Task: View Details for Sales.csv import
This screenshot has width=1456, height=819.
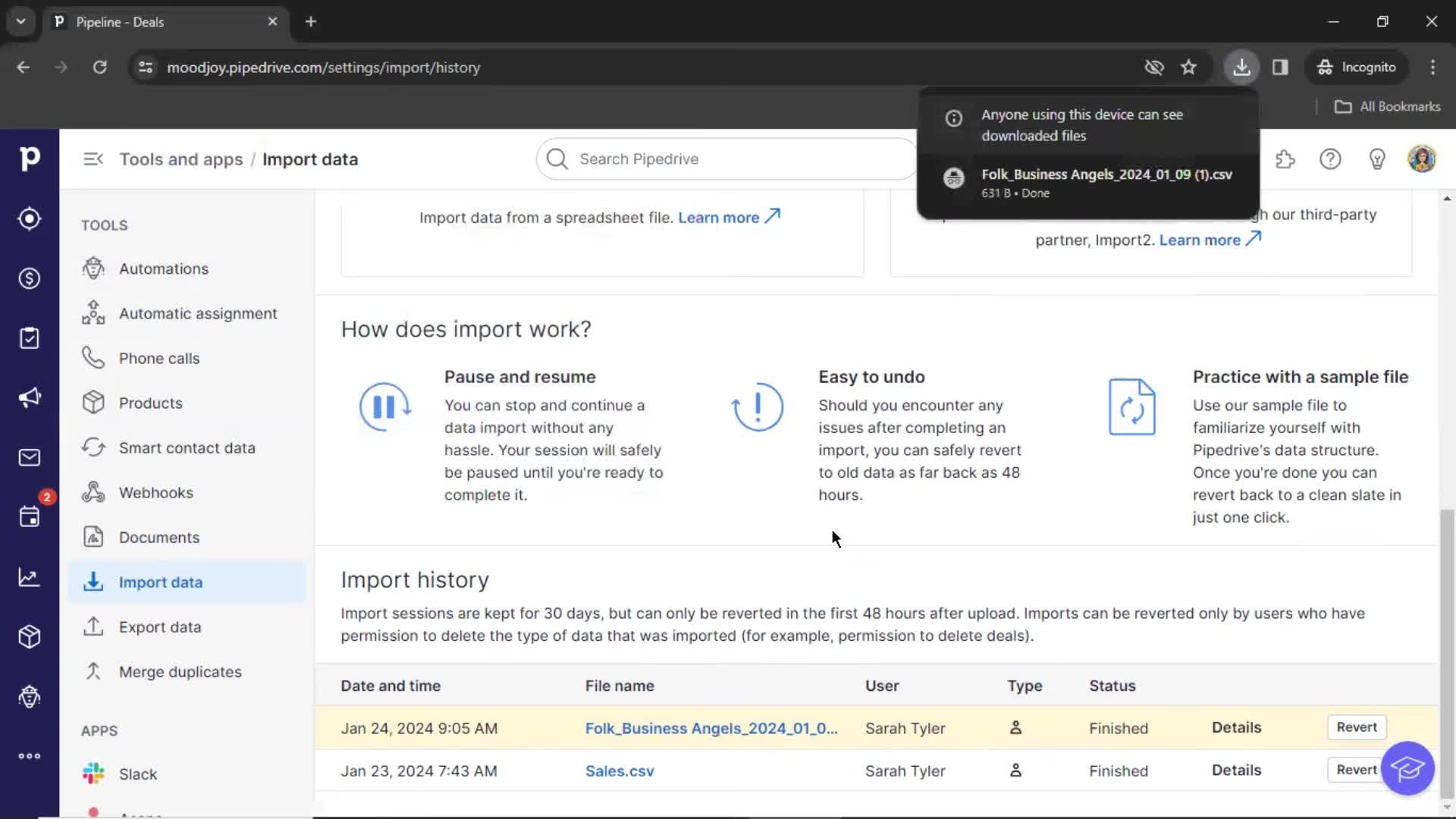Action: (1236, 770)
